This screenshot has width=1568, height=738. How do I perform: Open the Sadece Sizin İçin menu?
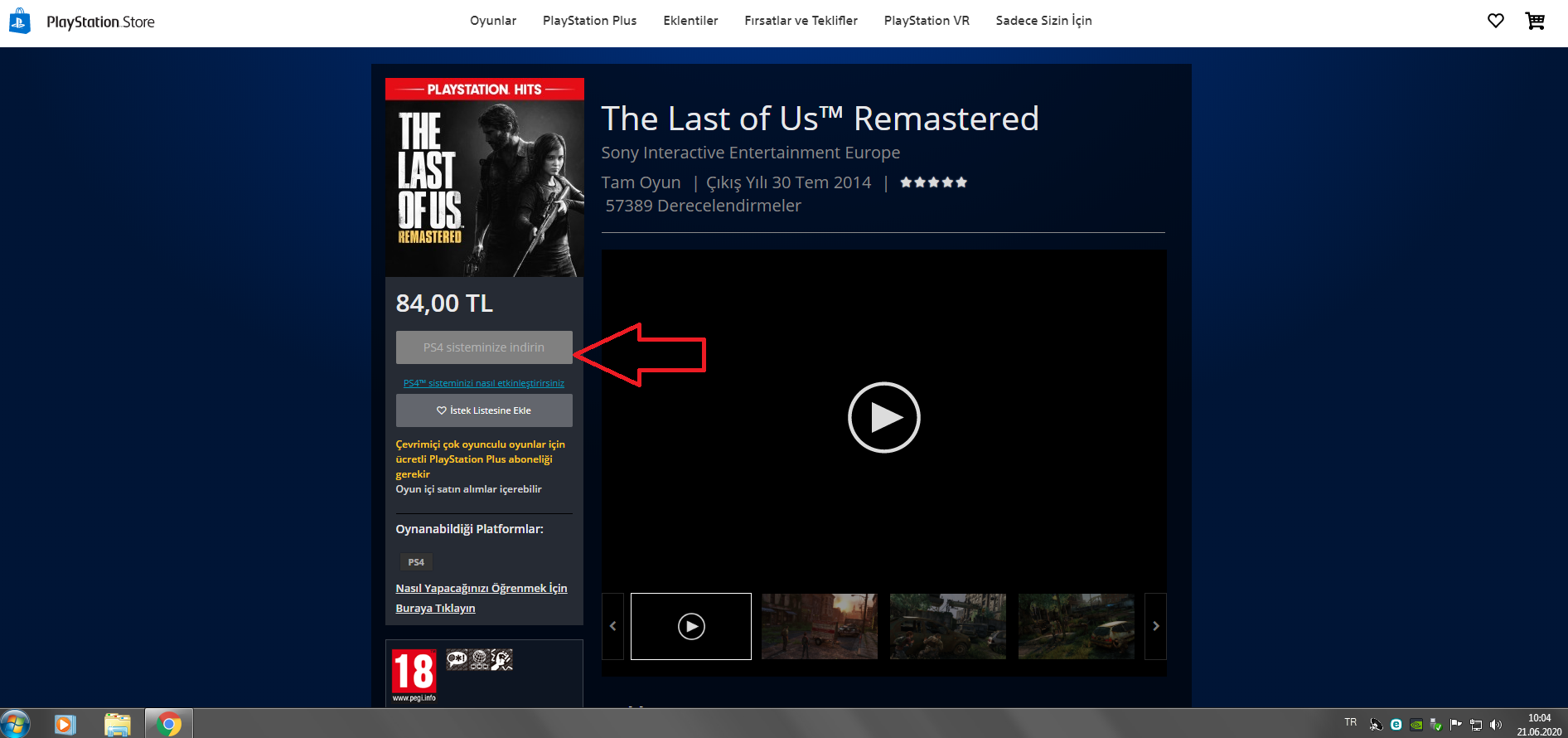point(1043,21)
